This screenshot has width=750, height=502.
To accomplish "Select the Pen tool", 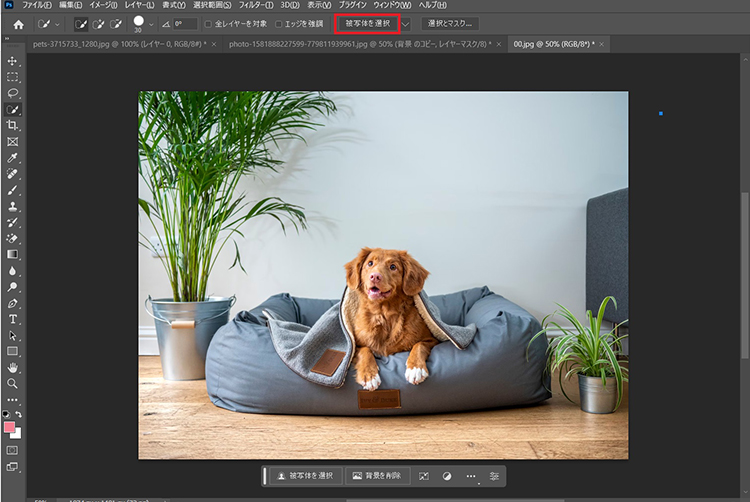I will click(x=12, y=303).
